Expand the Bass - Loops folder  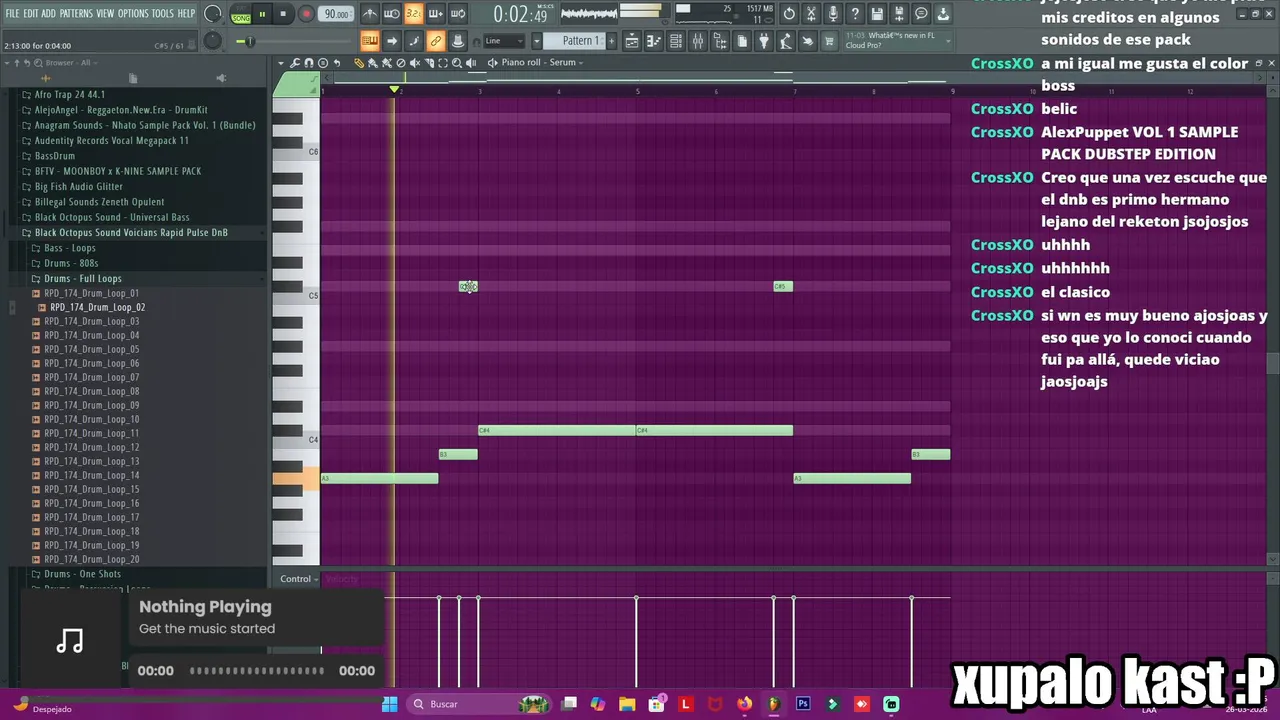coord(69,248)
